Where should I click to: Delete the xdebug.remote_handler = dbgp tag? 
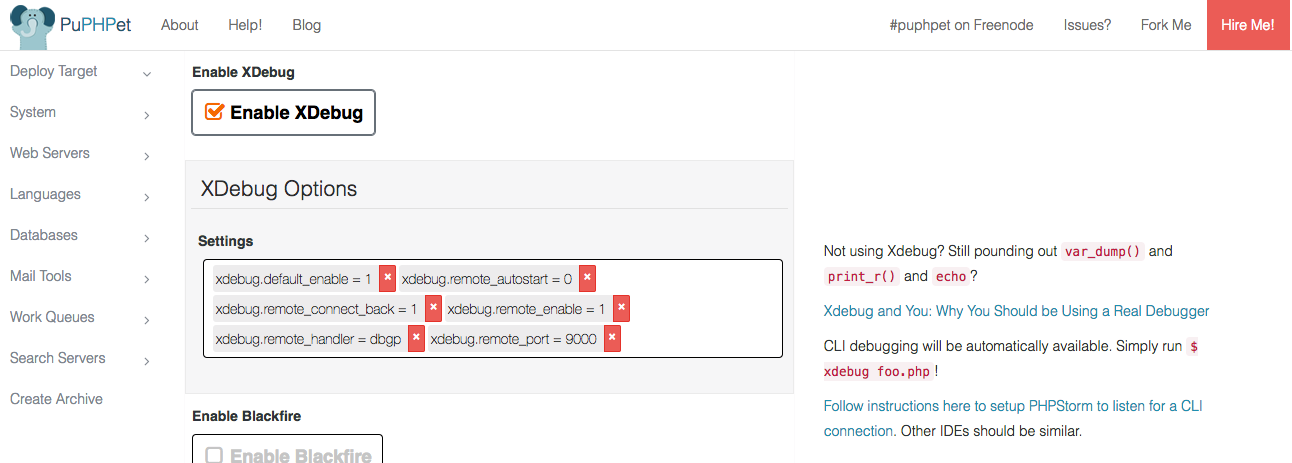click(416, 339)
